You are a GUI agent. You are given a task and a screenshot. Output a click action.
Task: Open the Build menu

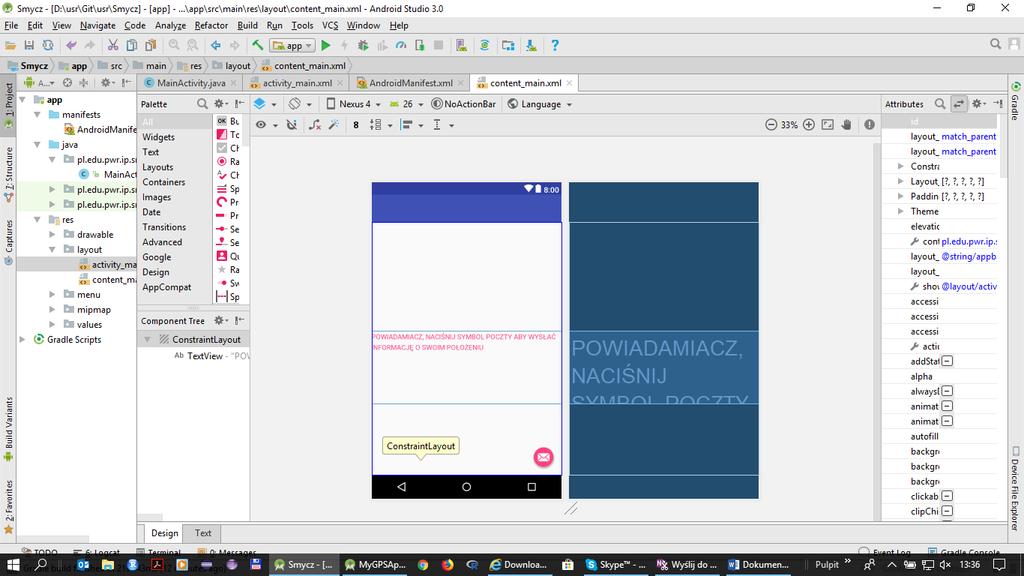[247, 25]
